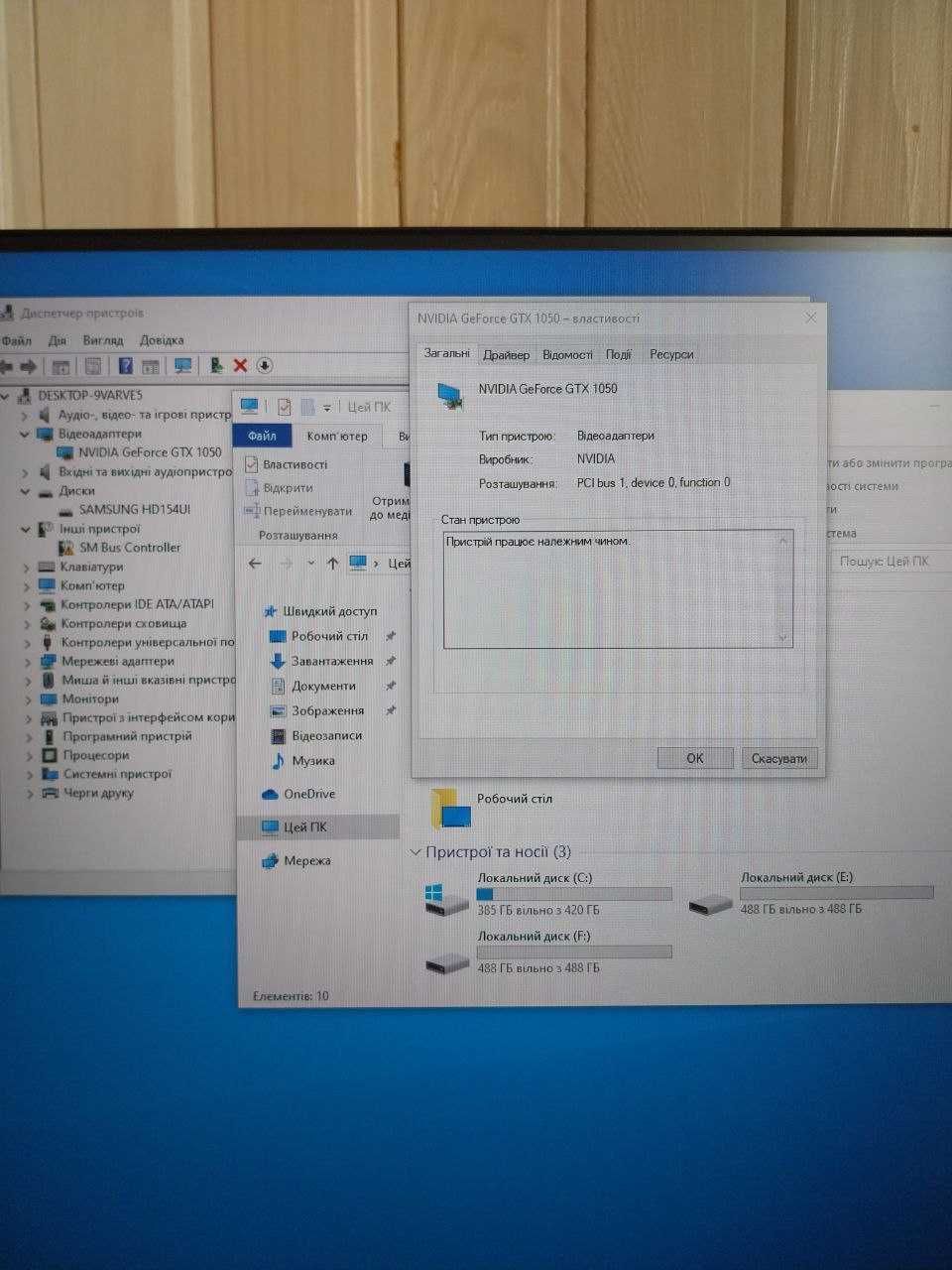The width and height of the screenshot is (952, 1270).
Task: Click graphics card icon in properties dialog
Action: (451, 395)
